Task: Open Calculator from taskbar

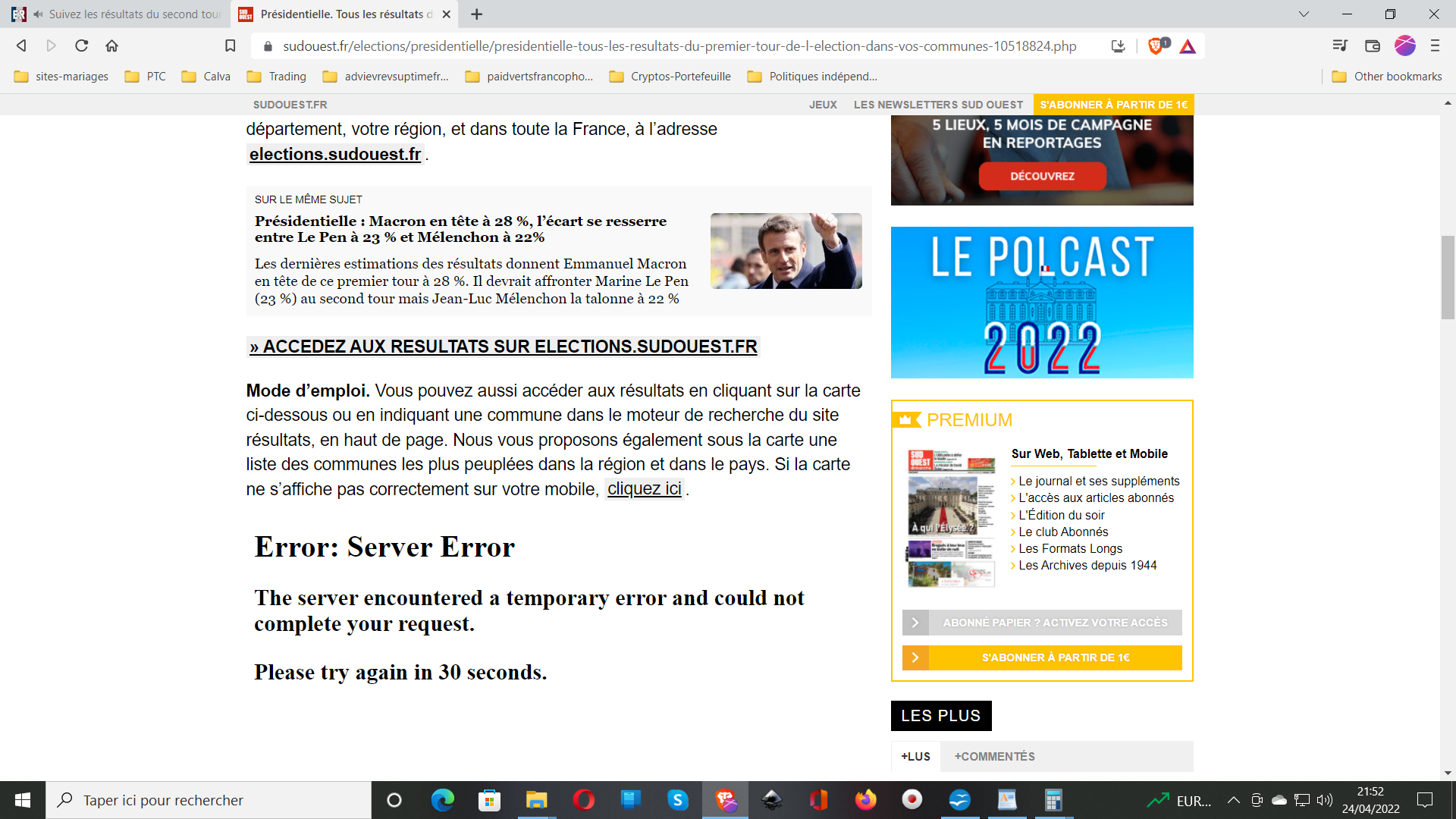Action: [1053, 800]
